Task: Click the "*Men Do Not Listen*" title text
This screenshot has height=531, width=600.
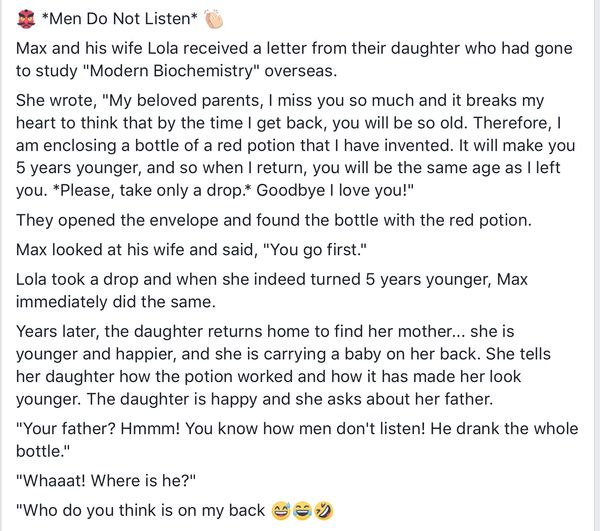Action: click(121, 19)
